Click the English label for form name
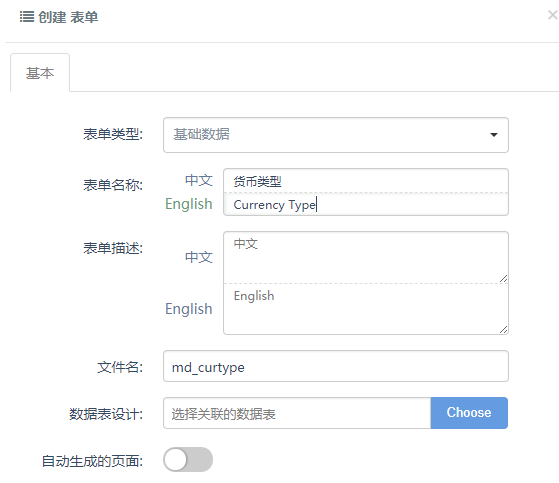Image resolution: width=559 pixels, height=483 pixels. click(189, 204)
